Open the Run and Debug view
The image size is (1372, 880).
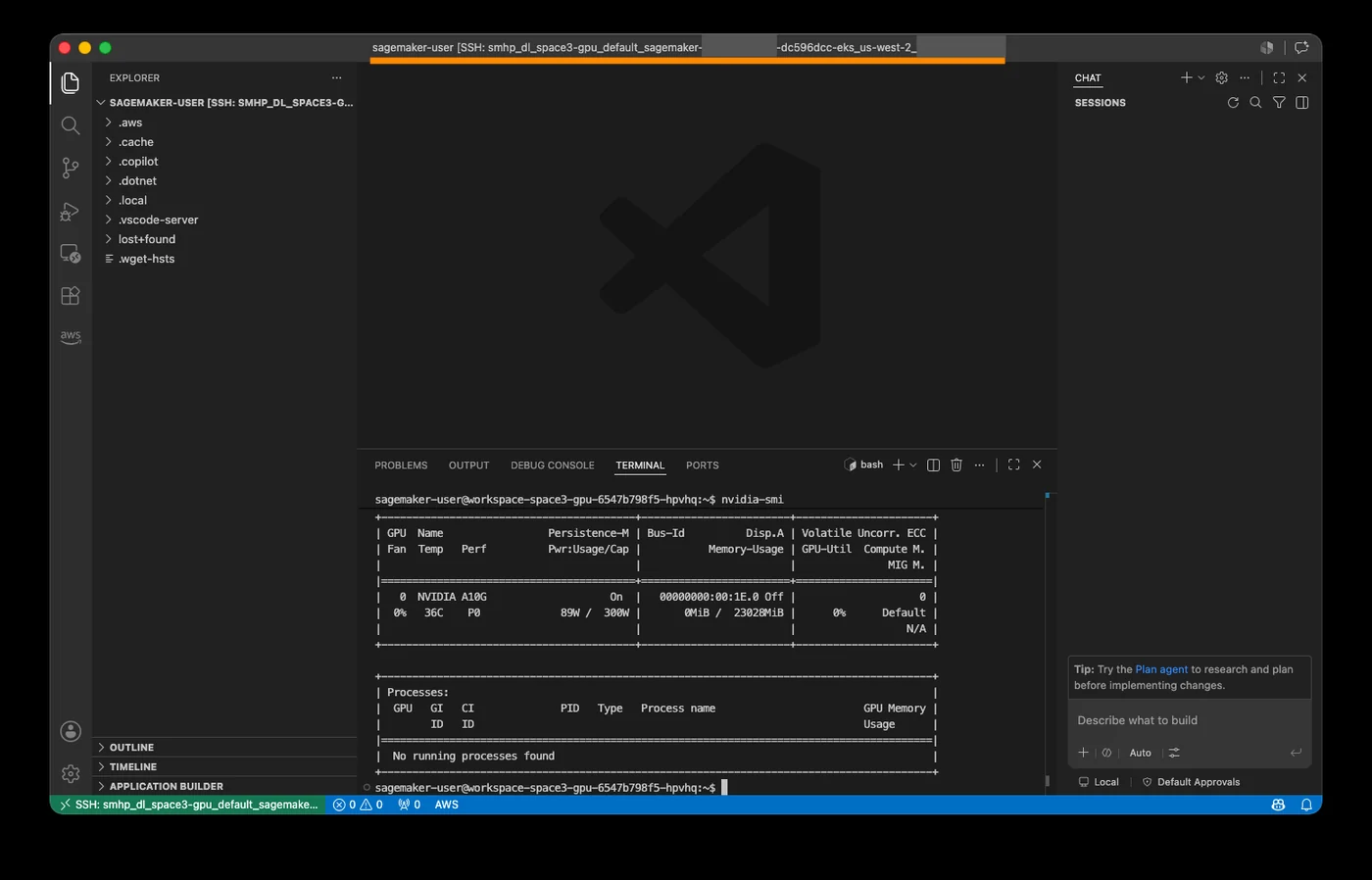click(x=71, y=211)
